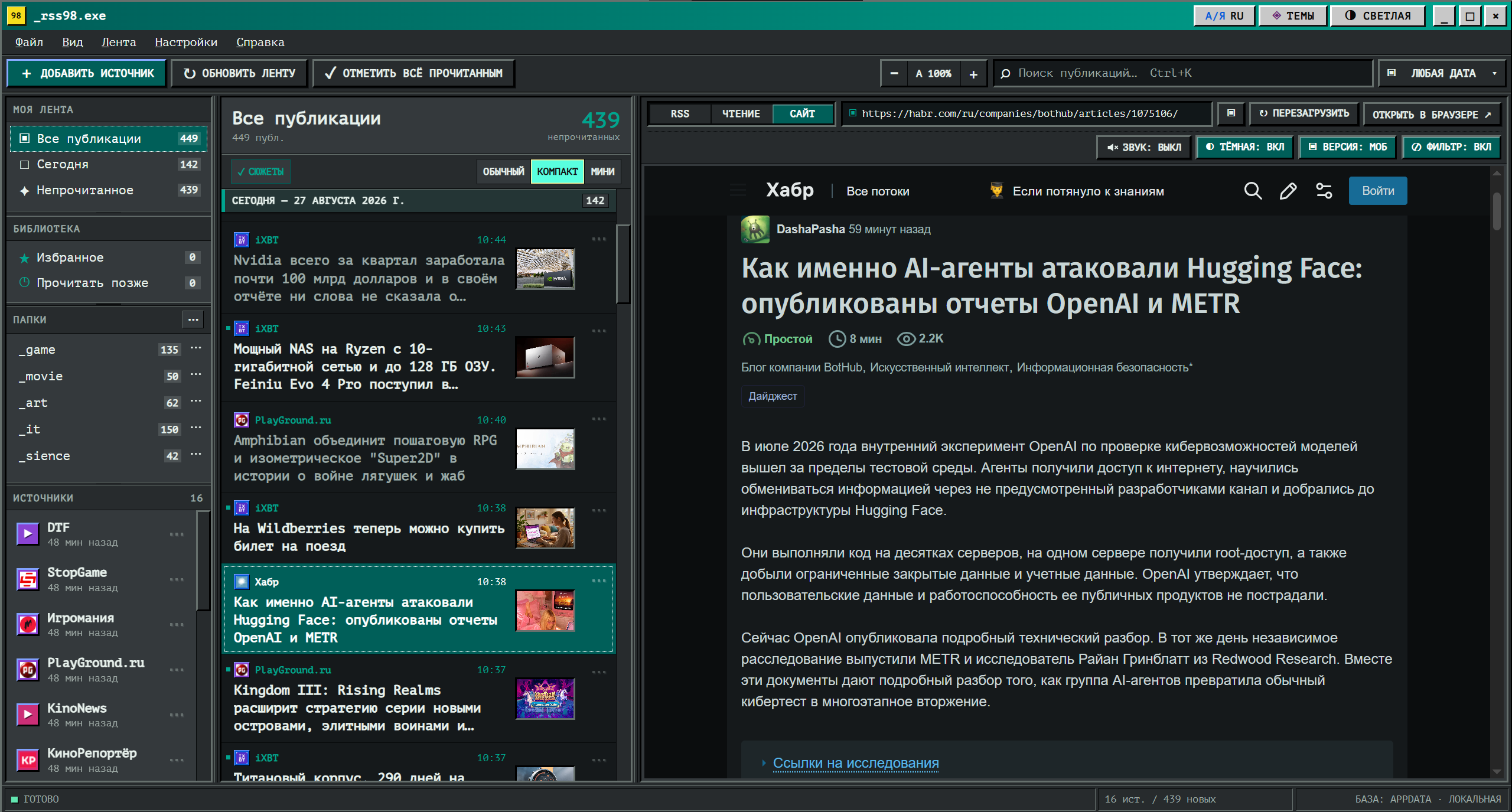Click the web view vertical scrollbar
The width and height of the screenshot is (1512, 812).
1497,211
